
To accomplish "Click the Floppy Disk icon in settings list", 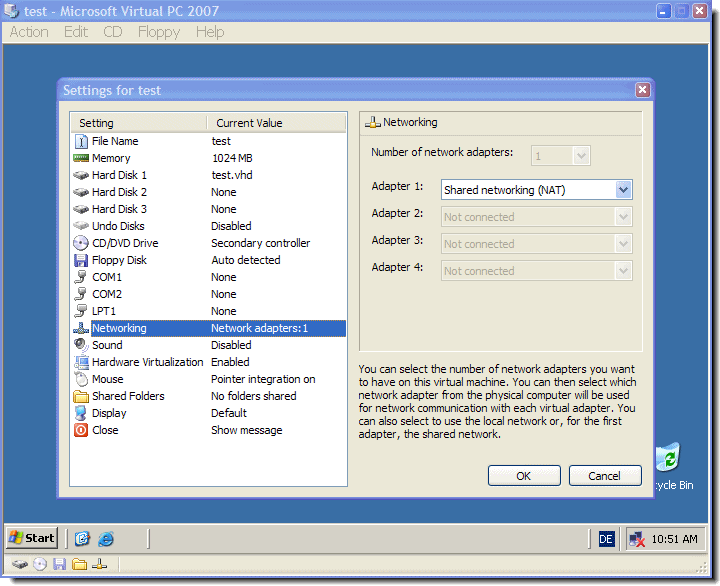I will tap(81, 260).
